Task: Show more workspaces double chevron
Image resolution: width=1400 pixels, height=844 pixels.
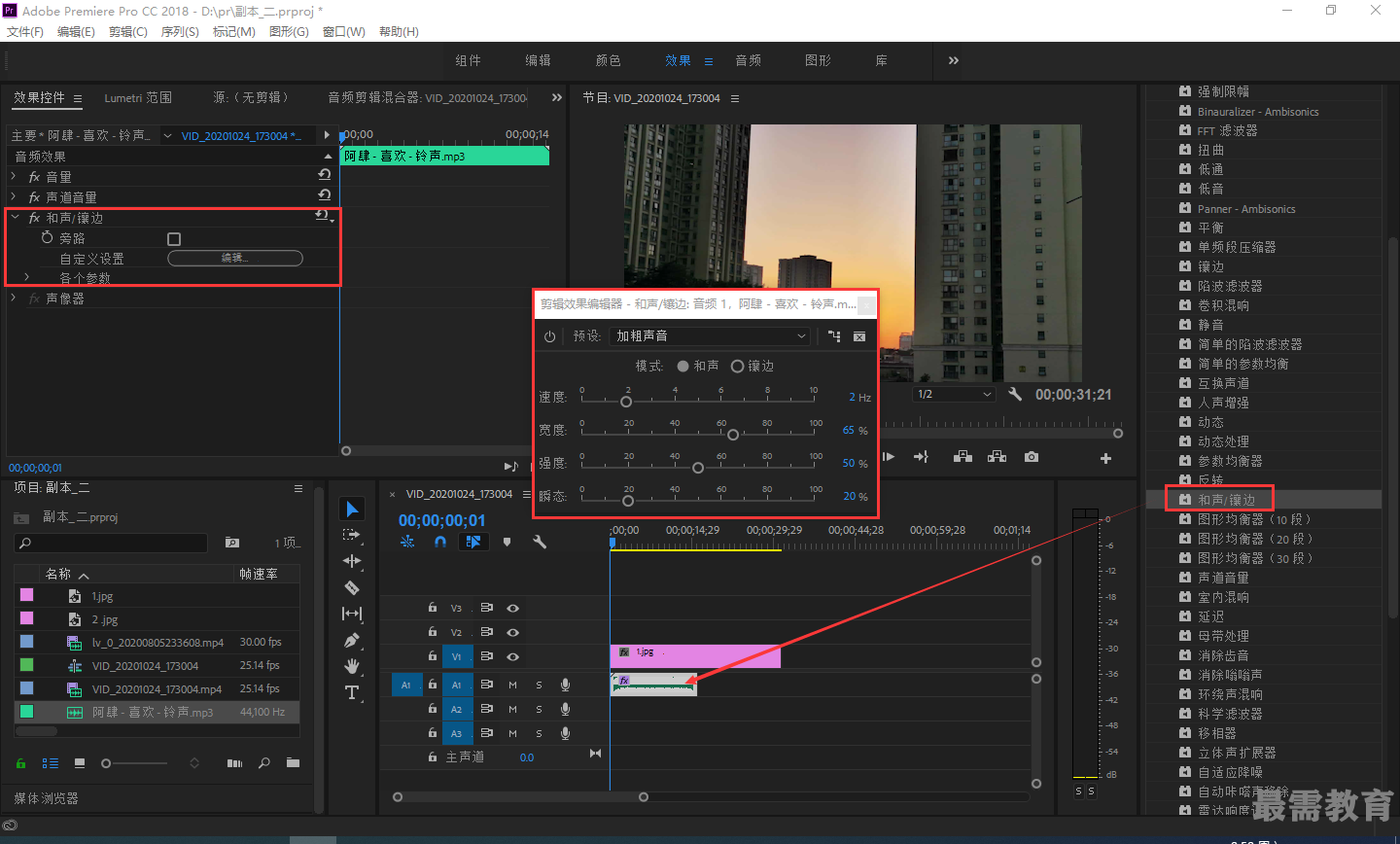Action: [x=954, y=60]
